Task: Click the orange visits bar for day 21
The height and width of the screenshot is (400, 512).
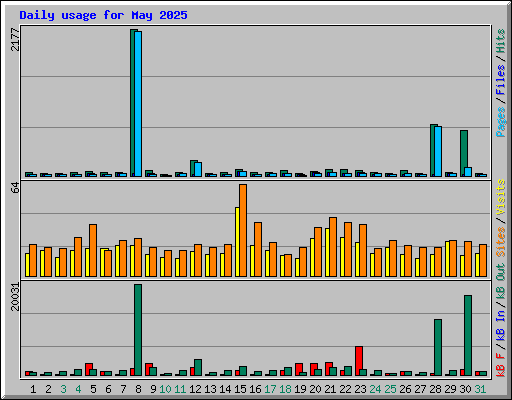Action: pos(333,247)
